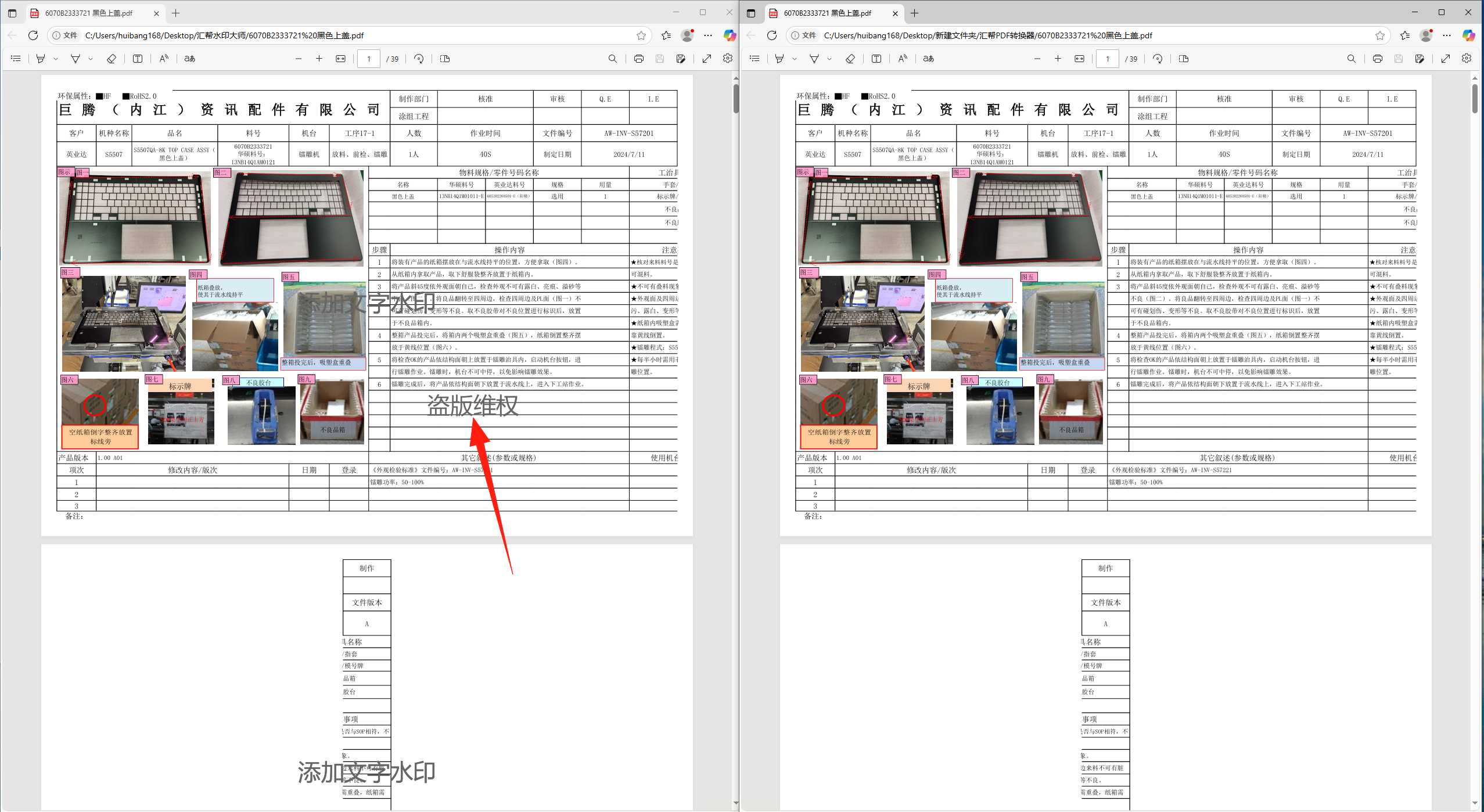This screenshot has width=1484, height=812.
Task: Open find search in left PDF toolbar
Action: point(612,59)
